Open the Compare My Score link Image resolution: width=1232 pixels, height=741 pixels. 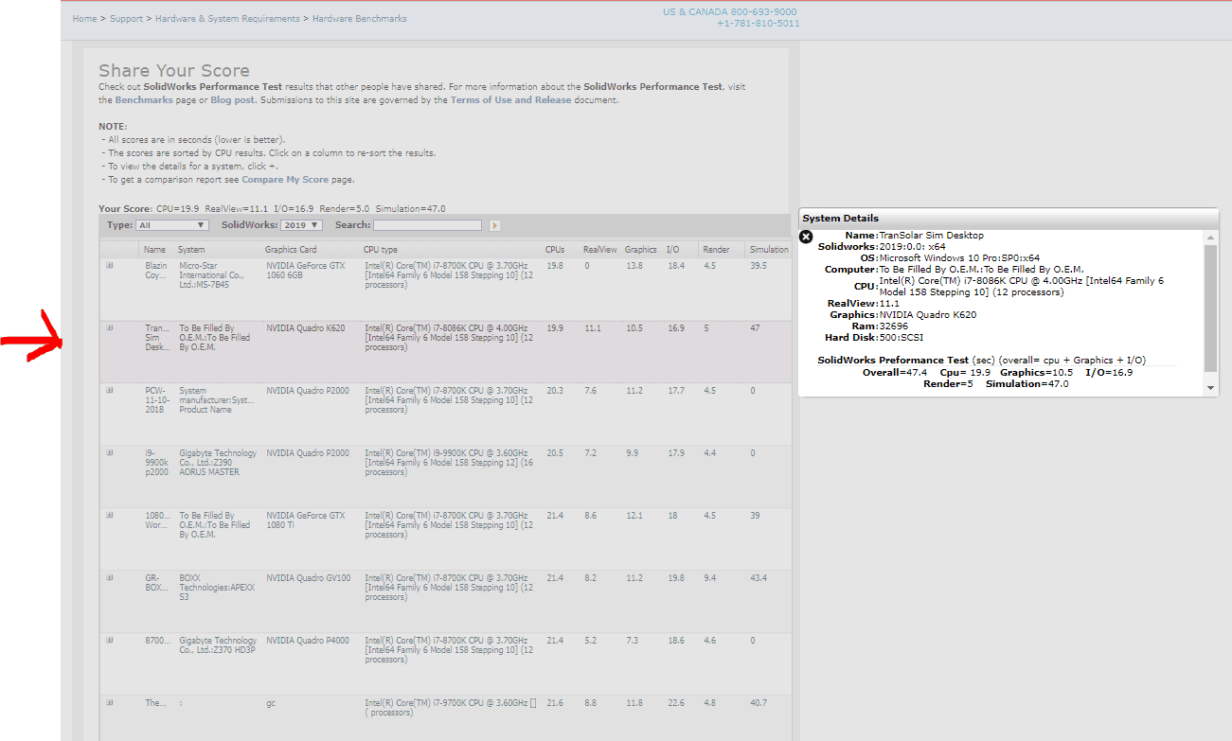(285, 180)
